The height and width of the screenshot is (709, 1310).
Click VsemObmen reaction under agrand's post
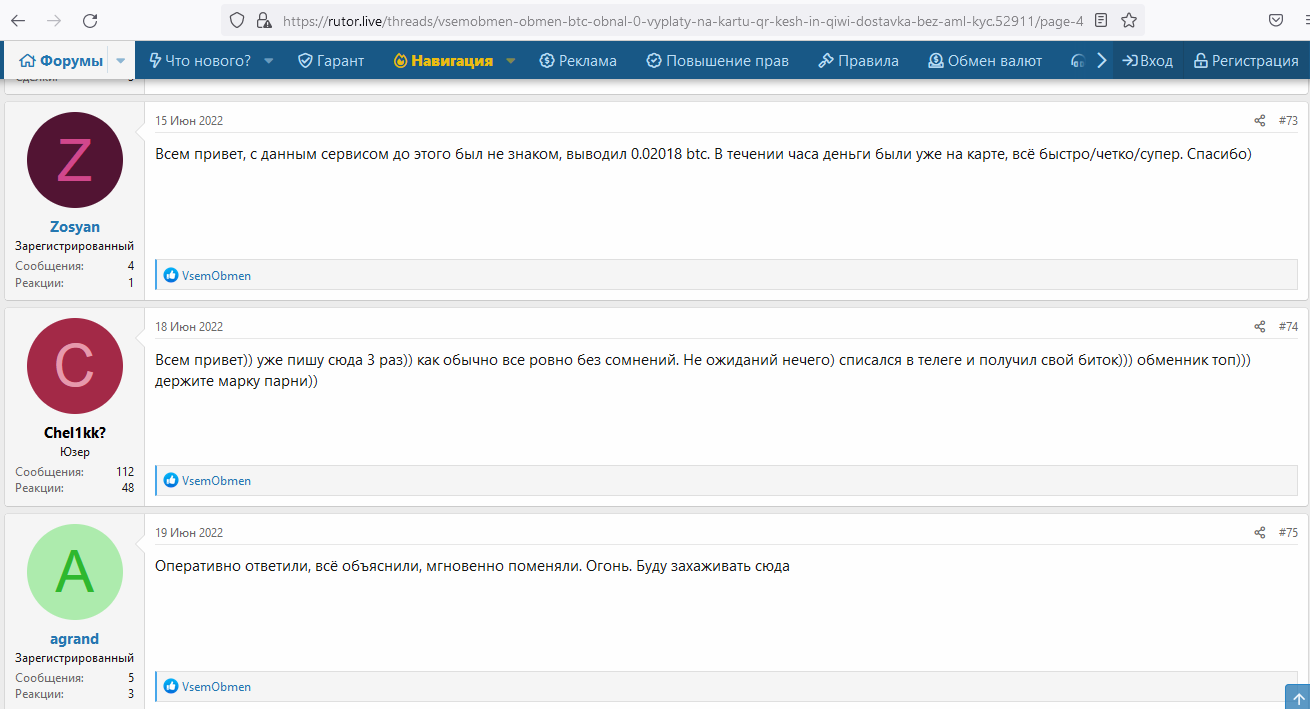pyautogui.click(x=216, y=687)
